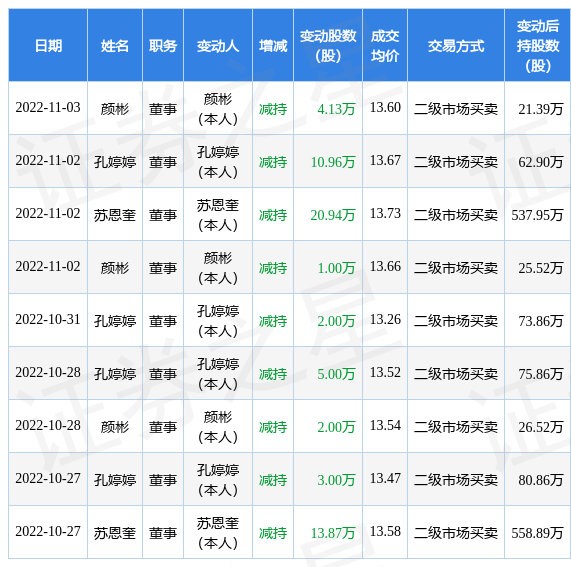Click the 变动股数(股) column header

(328, 46)
